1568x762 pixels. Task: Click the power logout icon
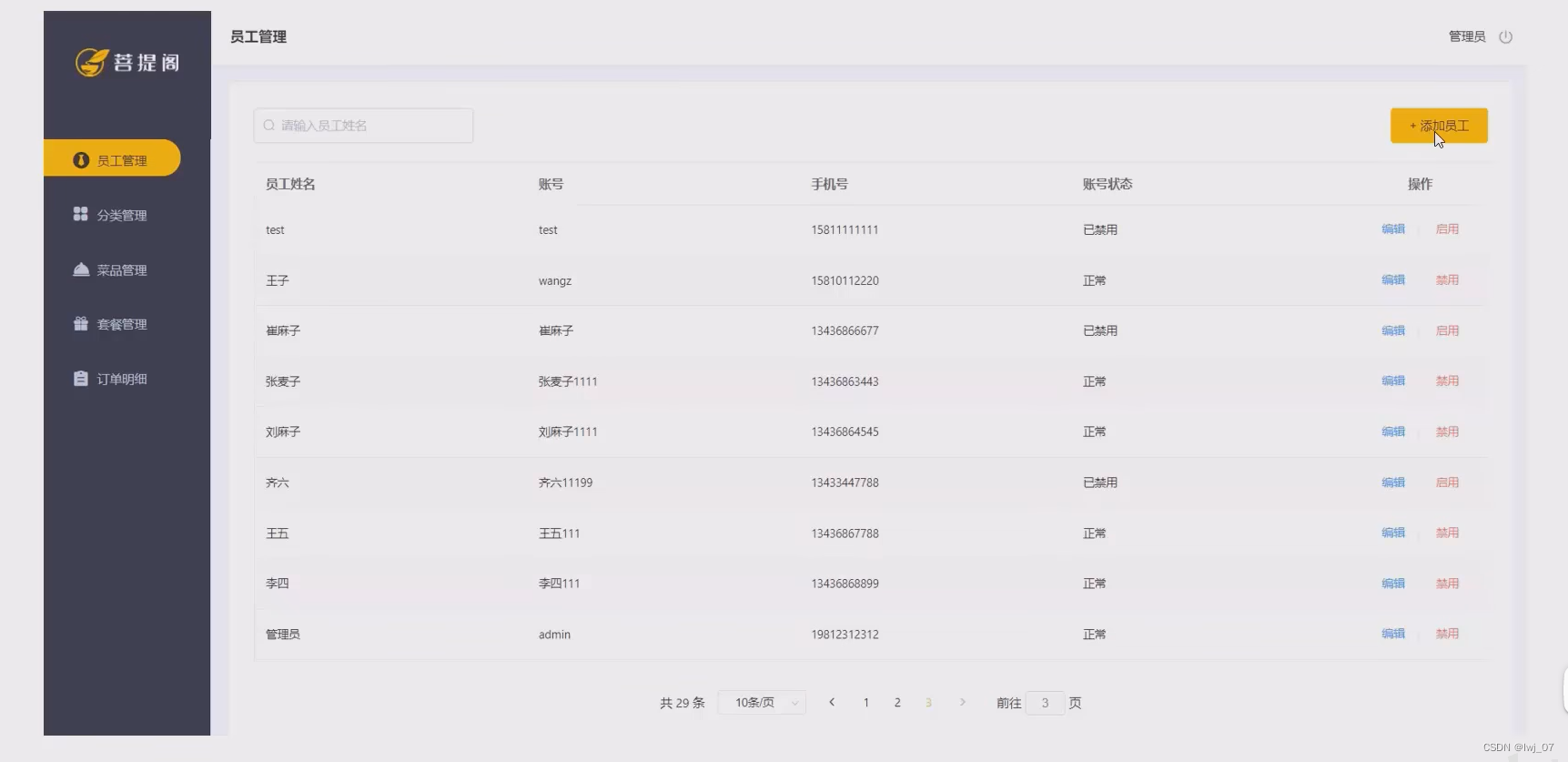1505,37
